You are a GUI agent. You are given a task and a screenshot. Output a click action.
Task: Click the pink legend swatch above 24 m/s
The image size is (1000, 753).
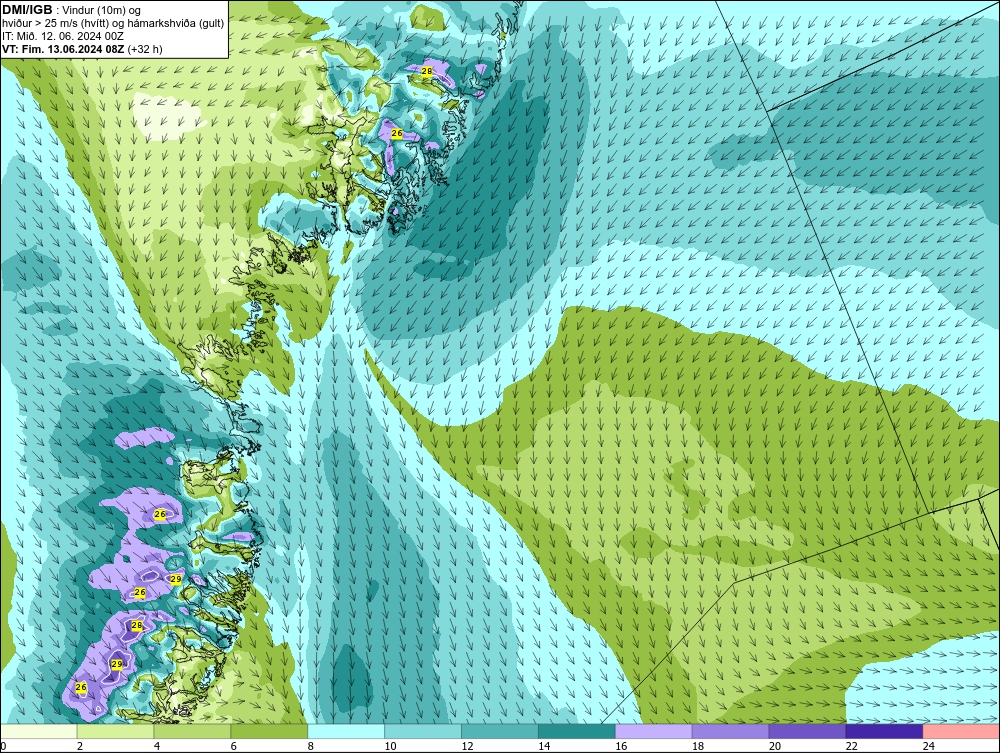click(961, 731)
